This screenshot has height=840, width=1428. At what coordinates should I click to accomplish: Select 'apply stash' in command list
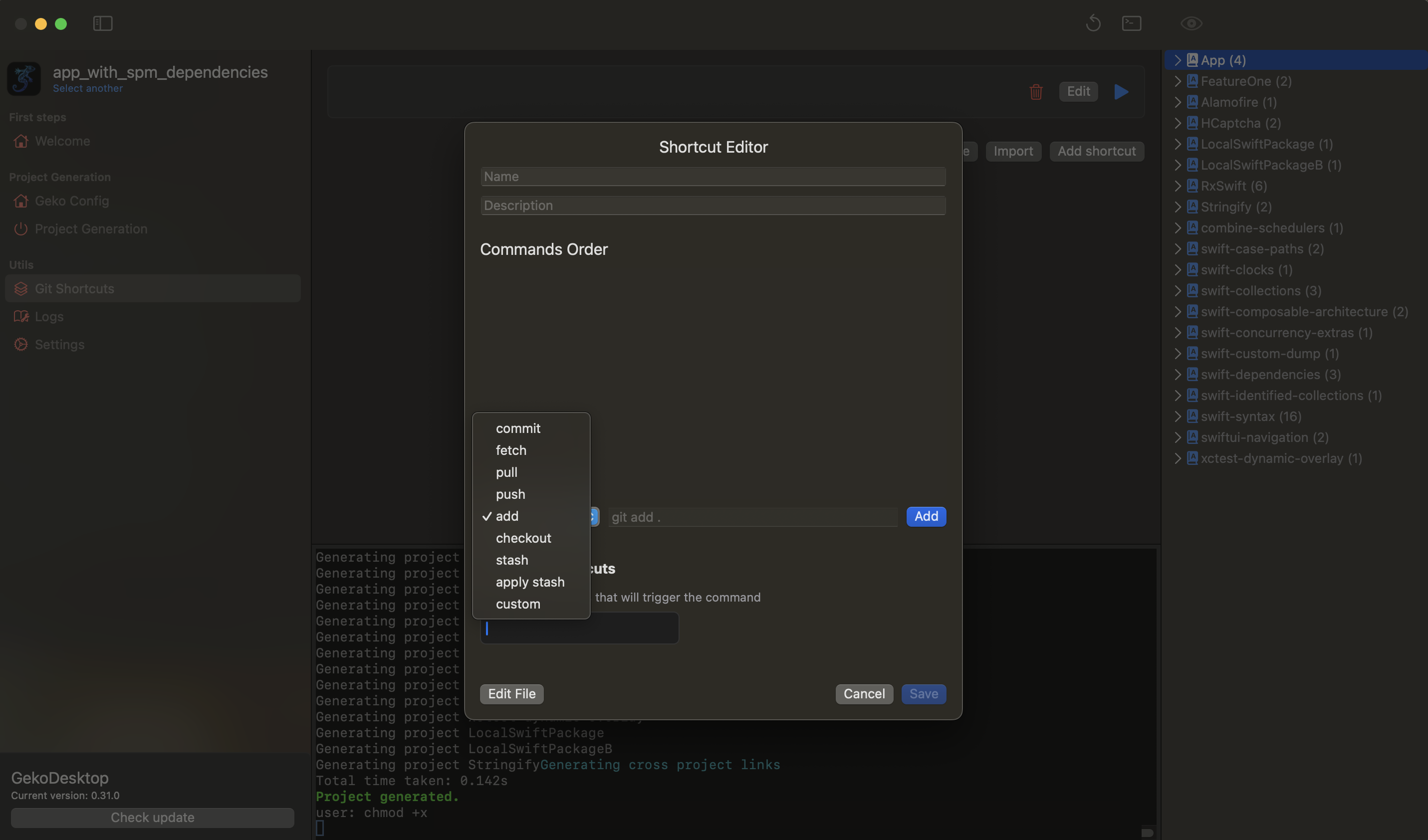[529, 582]
